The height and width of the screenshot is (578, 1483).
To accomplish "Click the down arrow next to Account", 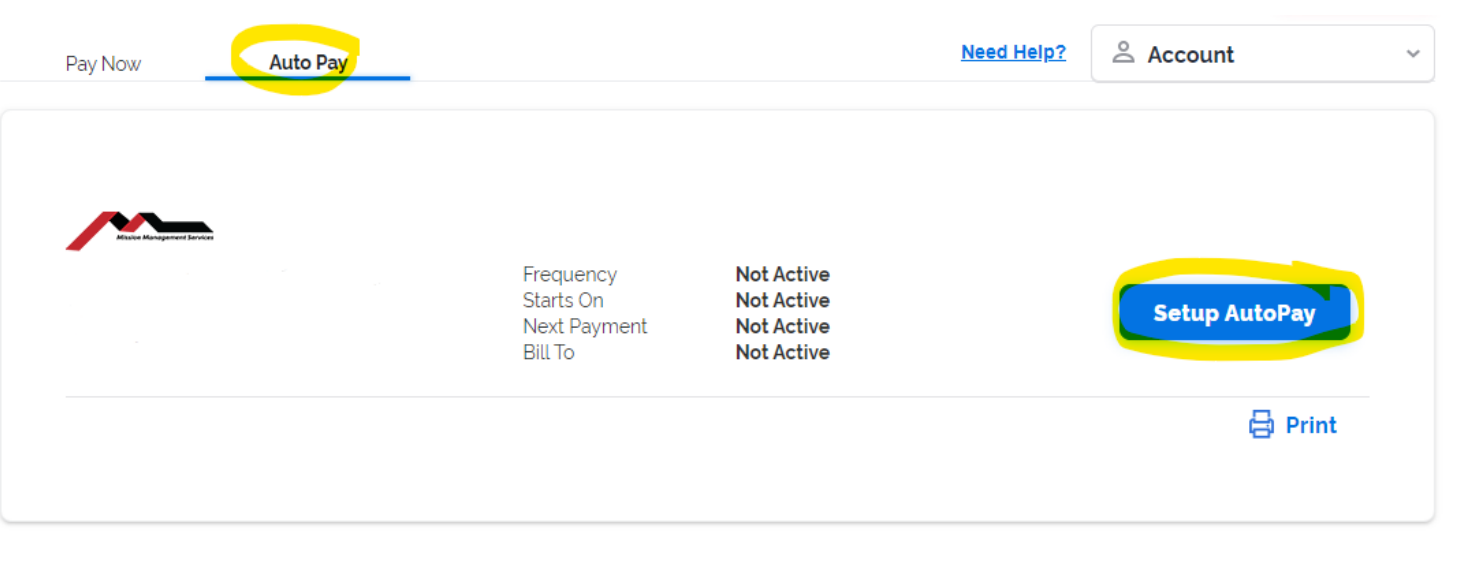I will [x=1413, y=54].
